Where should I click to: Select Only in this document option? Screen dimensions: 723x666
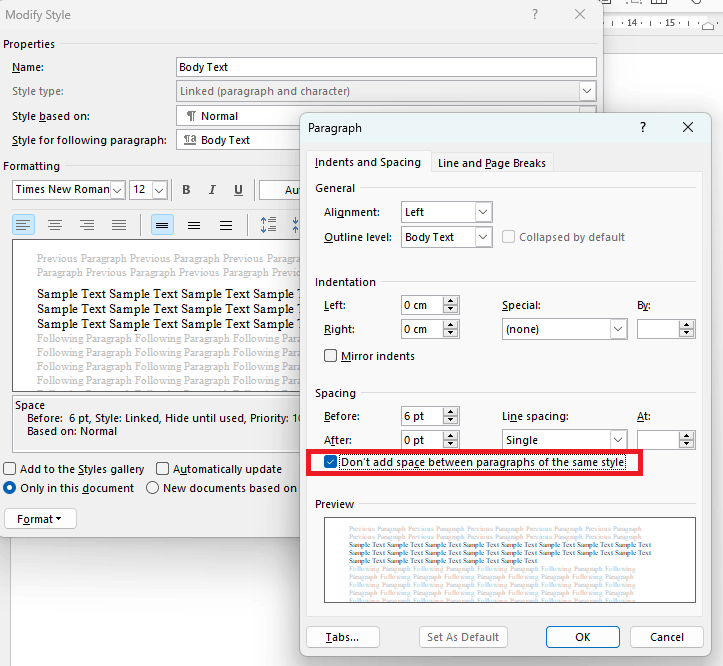10,488
